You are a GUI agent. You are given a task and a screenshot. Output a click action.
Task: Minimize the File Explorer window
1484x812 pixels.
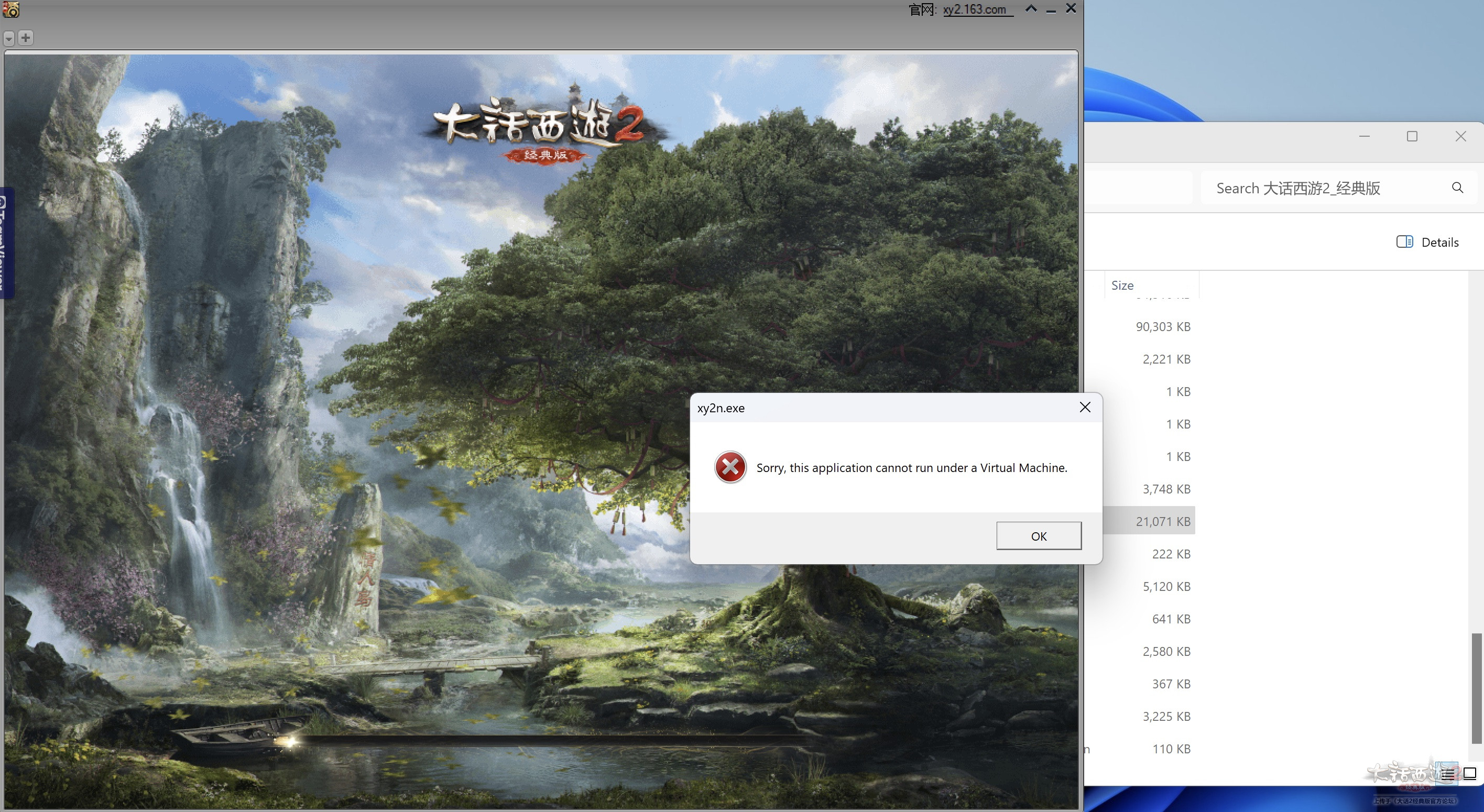click(1364, 137)
